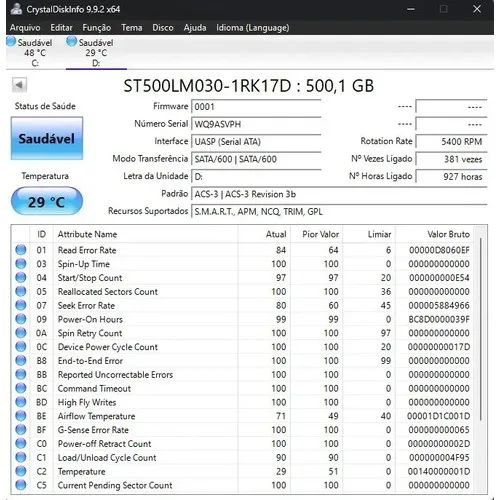This screenshot has height=500, width=500.
Task: Select the C: disk tab at 48 °C
Action: [x=35, y=53]
